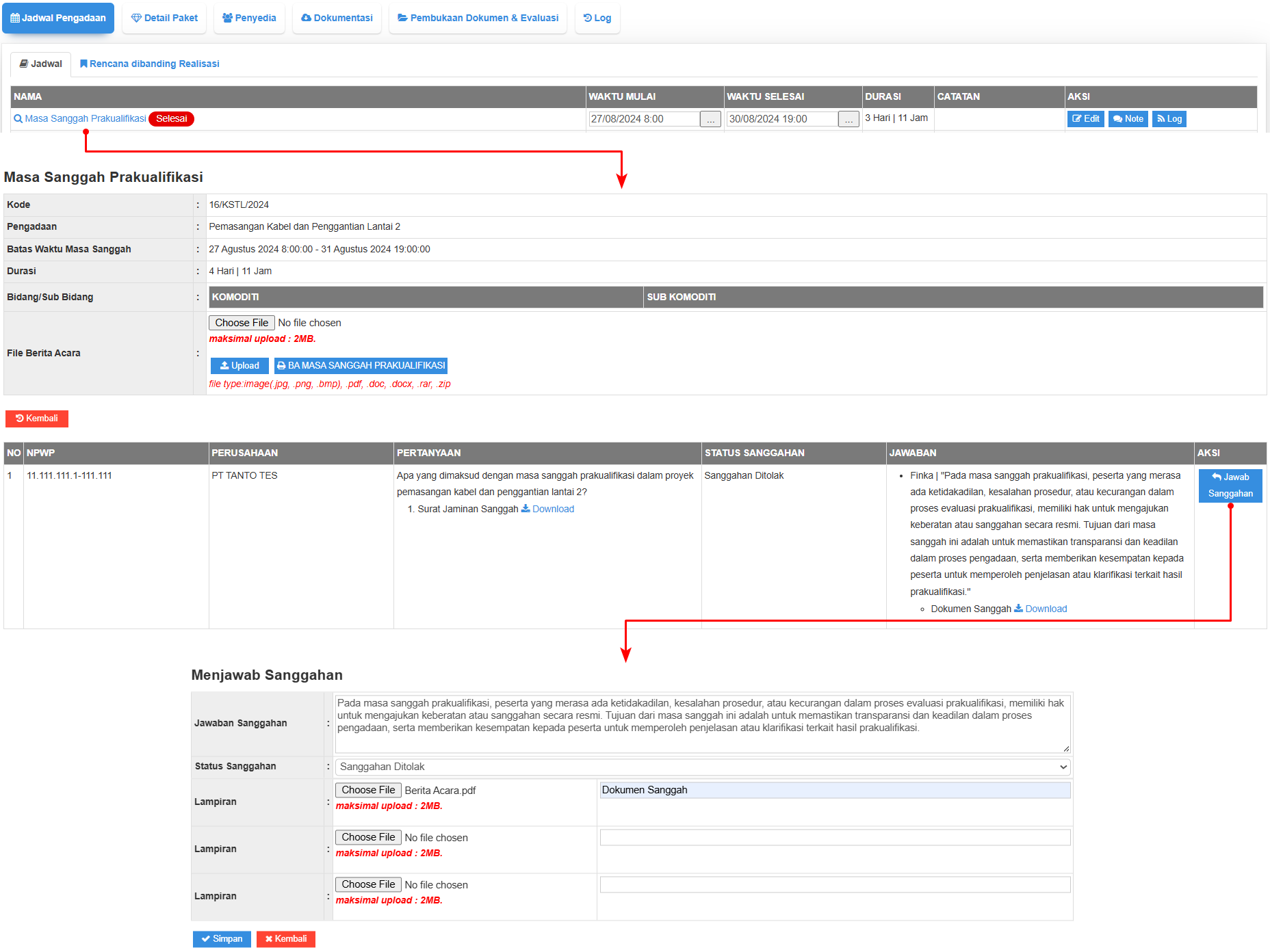Click the Note button in Aksi

(x=1128, y=118)
